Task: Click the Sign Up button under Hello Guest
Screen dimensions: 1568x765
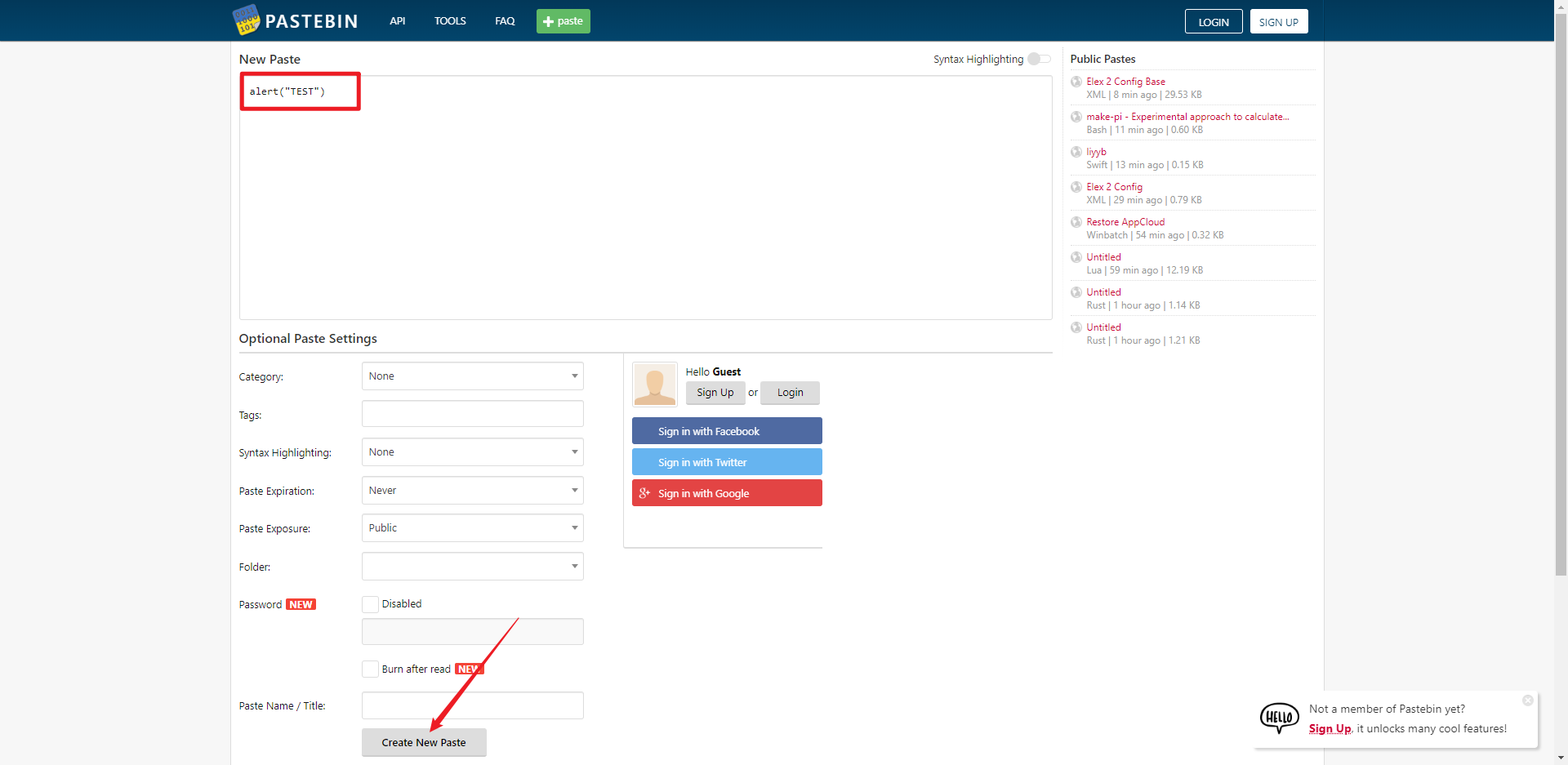Action: (x=715, y=393)
